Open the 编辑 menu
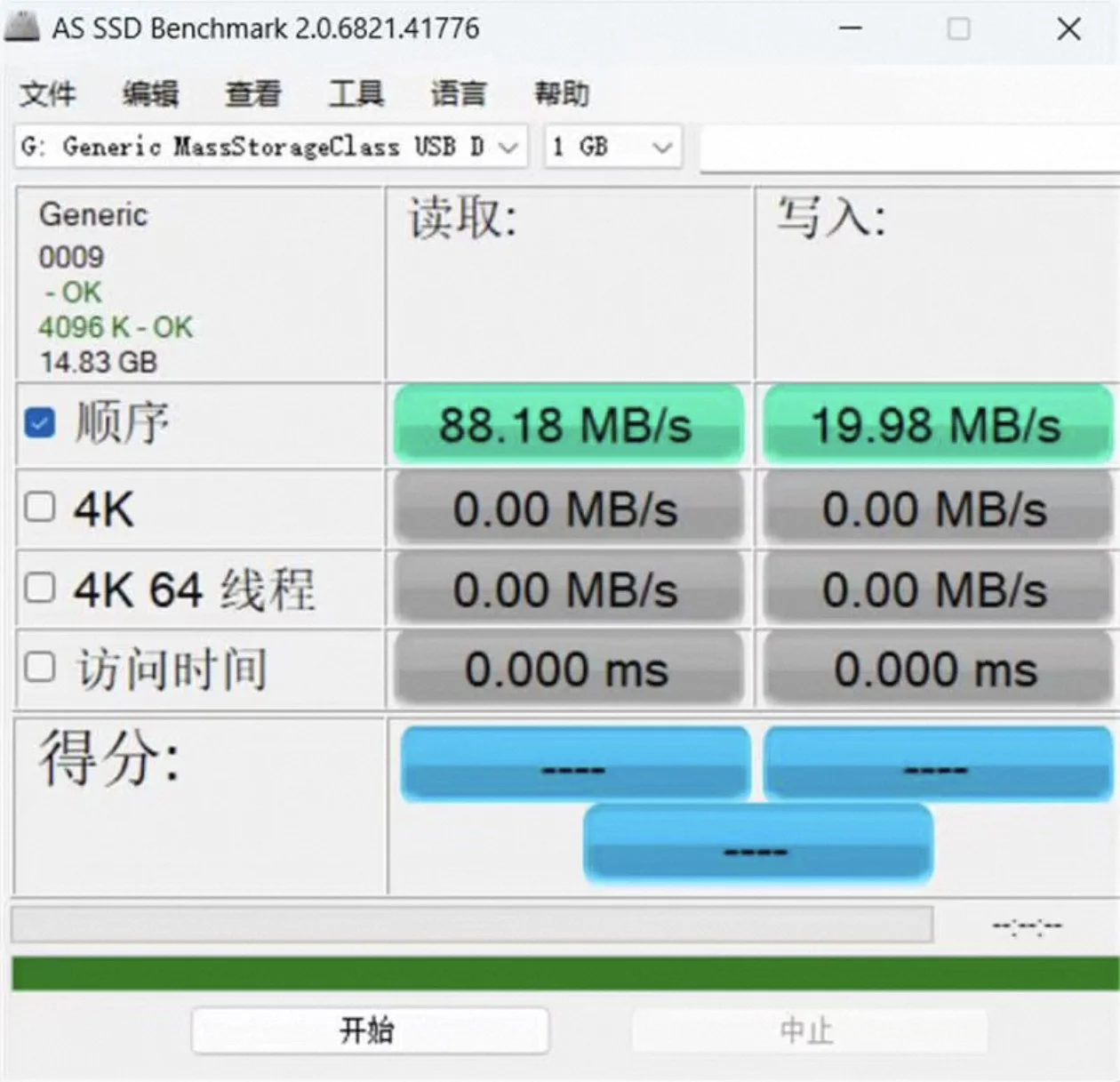Viewport: 1120px width, 1082px height. tap(150, 92)
